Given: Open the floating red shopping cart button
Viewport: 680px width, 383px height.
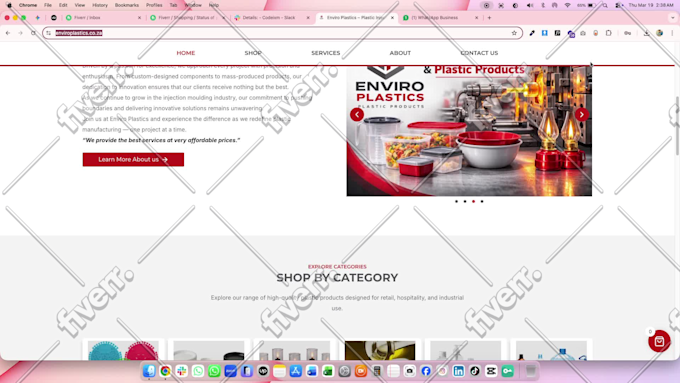Looking at the screenshot, I should coord(659,341).
